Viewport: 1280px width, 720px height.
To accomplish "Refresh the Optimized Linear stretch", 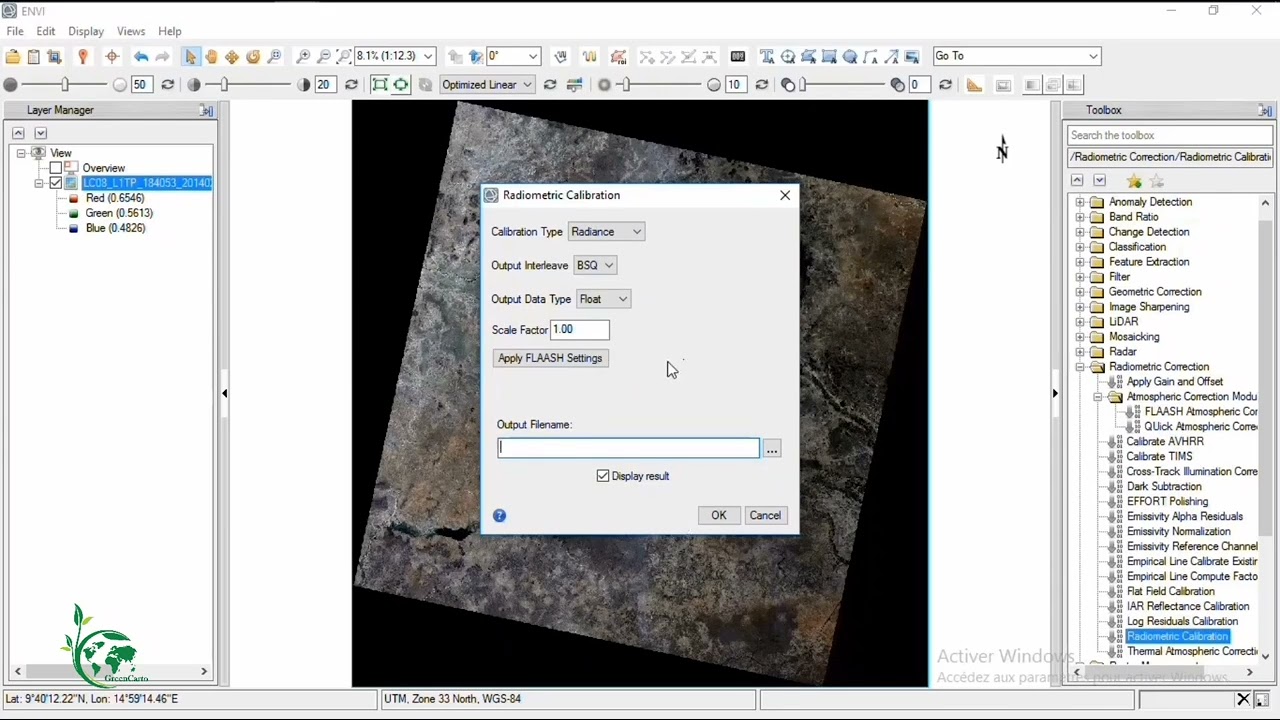I will coord(550,85).
